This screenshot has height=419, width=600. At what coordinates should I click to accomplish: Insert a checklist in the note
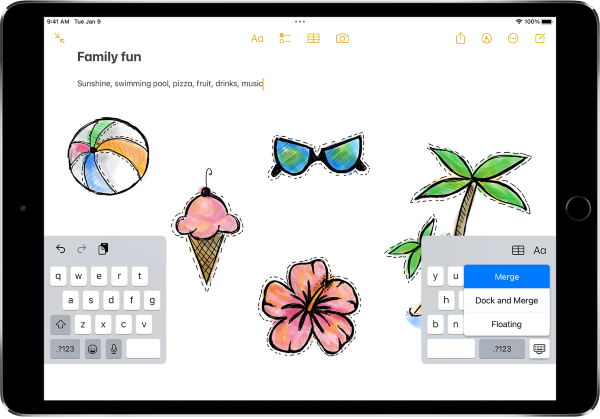(285, 39)
